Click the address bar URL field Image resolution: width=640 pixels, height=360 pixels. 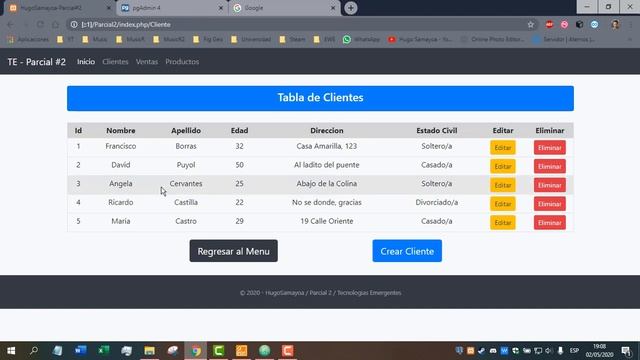[302, 24]
